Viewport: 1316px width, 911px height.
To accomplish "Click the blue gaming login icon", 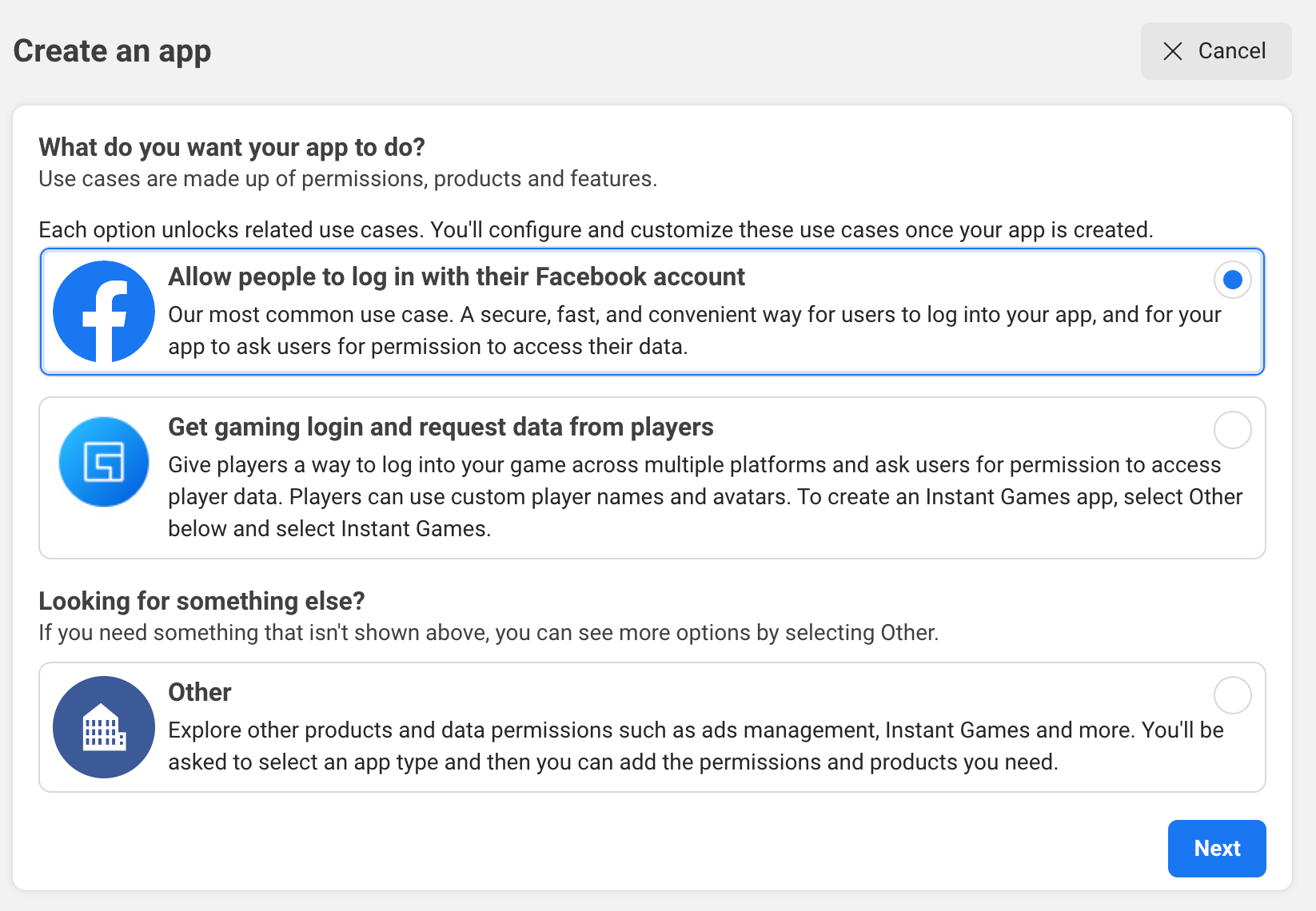I will click(104, 462).
